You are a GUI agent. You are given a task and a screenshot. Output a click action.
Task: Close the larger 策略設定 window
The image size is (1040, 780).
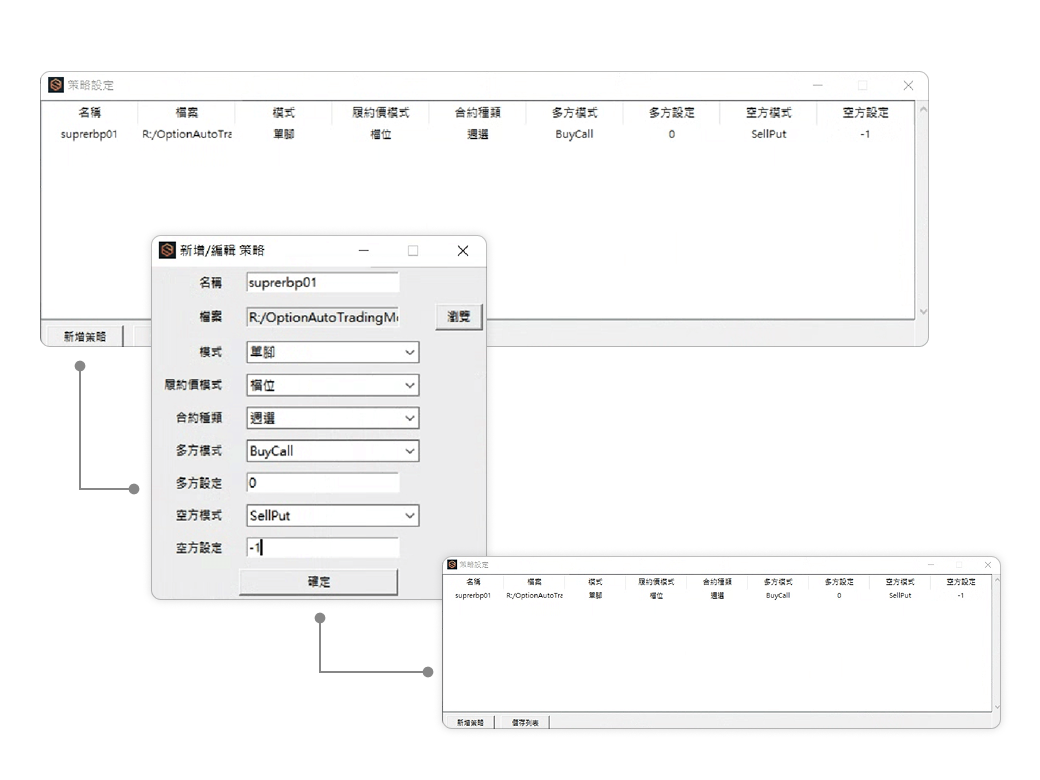(908, 86)
